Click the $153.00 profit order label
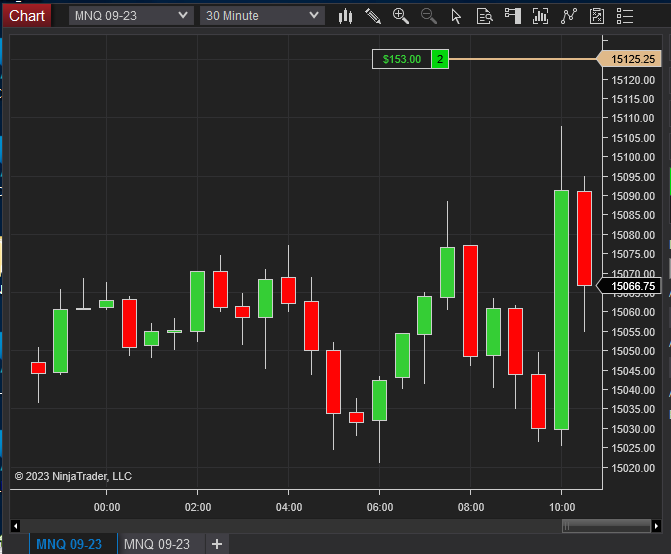This screenshot has width=671, height=554. coord(401,59)
